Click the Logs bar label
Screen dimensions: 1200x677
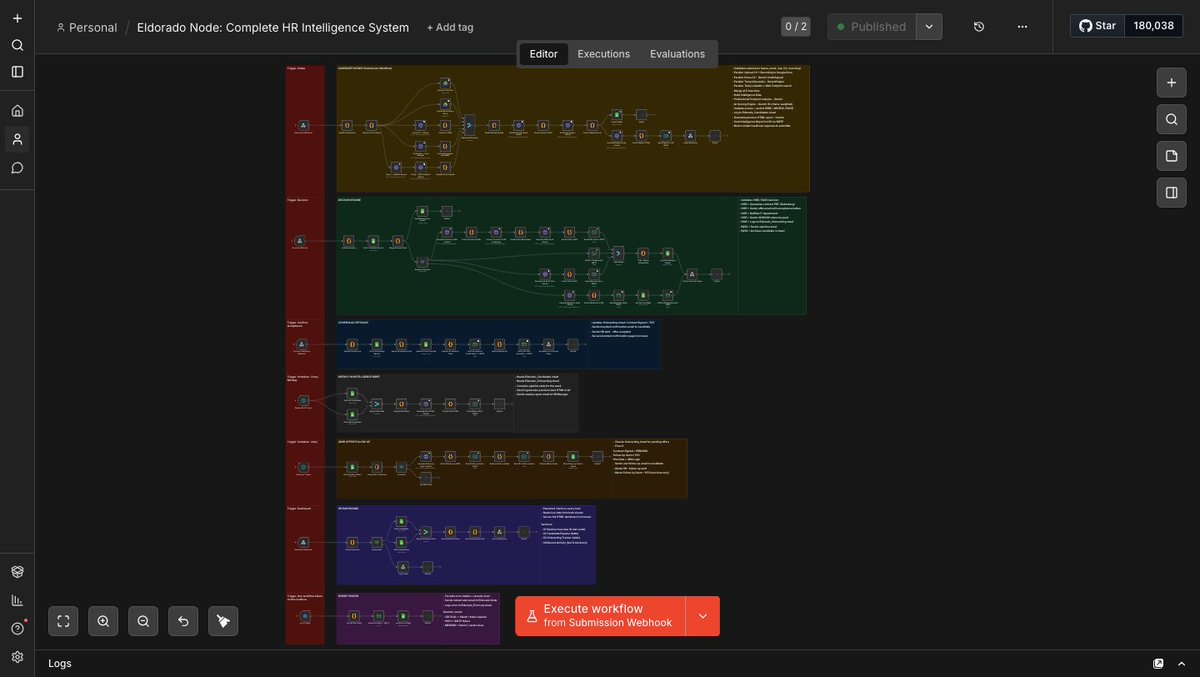[60, 663]
